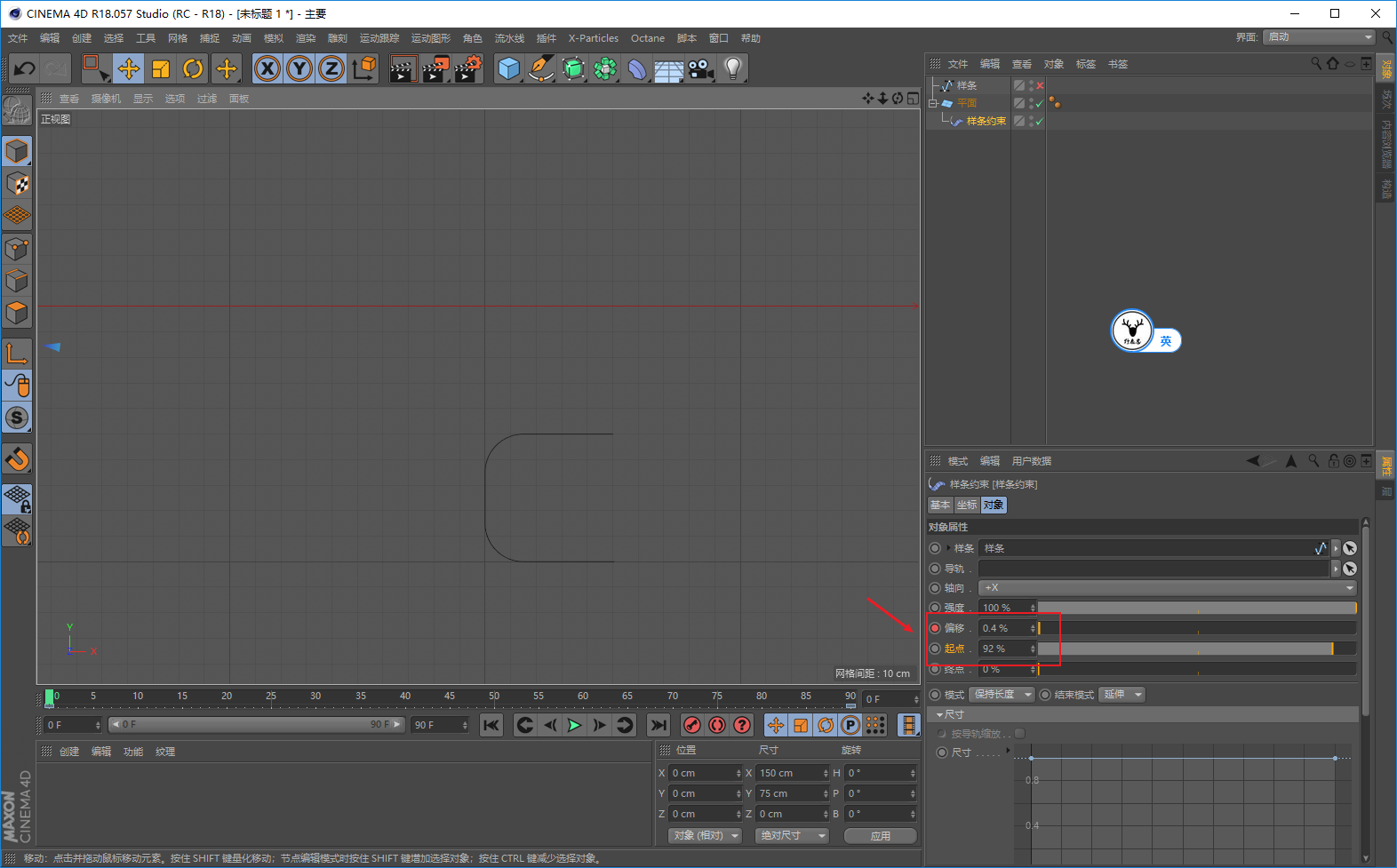Click the 应用 button
Image resolution: width=1397 pixels, height=868 pixels.
click(881, 835)
